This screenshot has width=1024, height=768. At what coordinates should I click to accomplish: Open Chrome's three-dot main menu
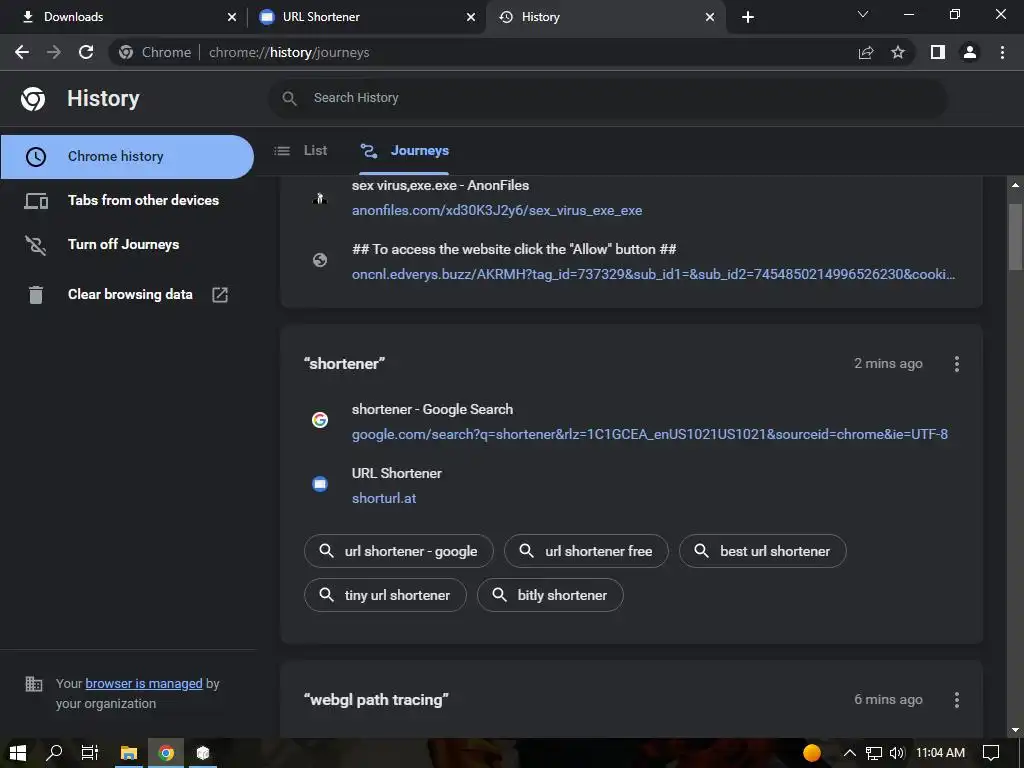pyautogui.click(x=1002, y=52)
